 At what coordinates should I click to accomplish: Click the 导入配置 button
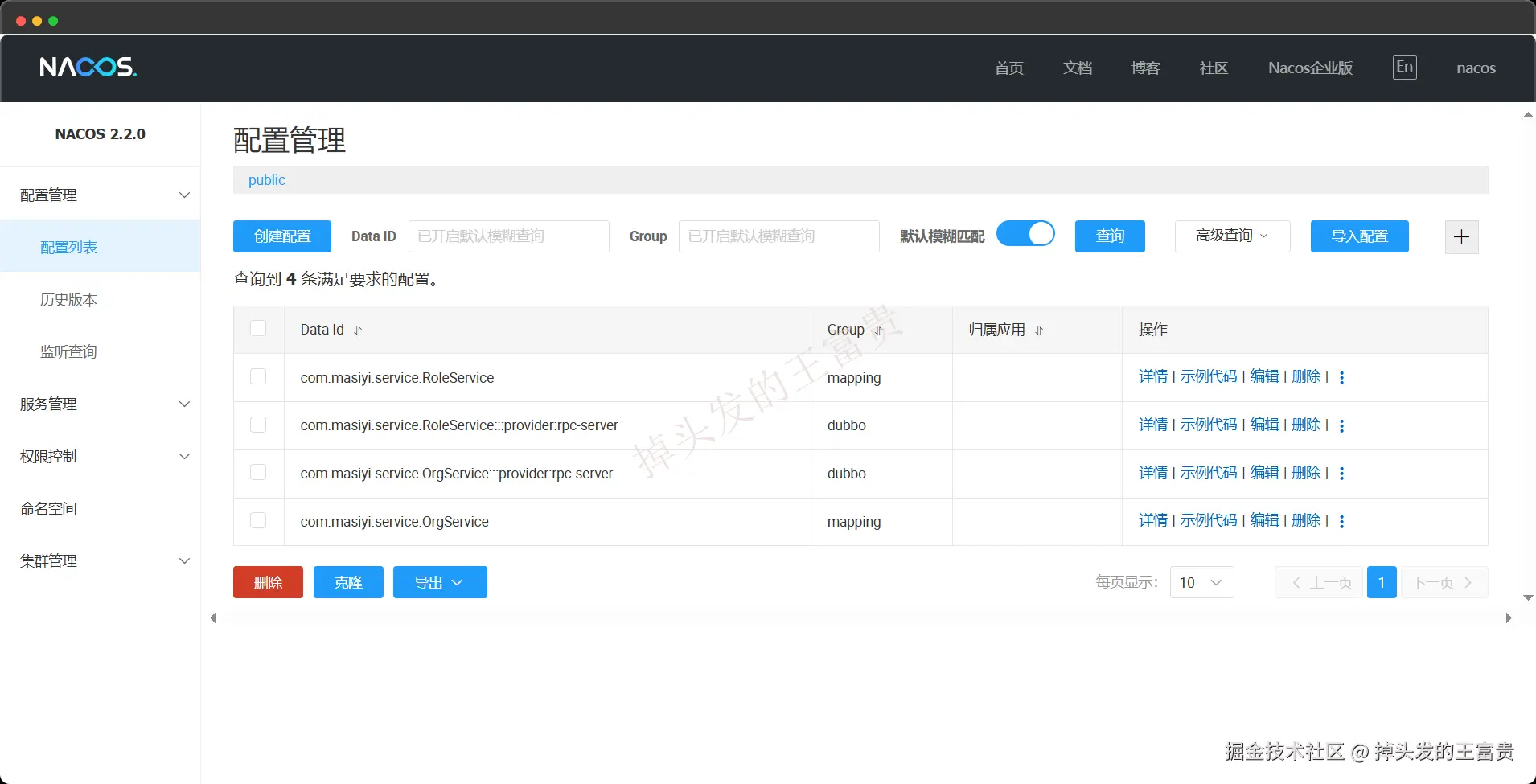pyautogui.click(x=1359, y=236)
